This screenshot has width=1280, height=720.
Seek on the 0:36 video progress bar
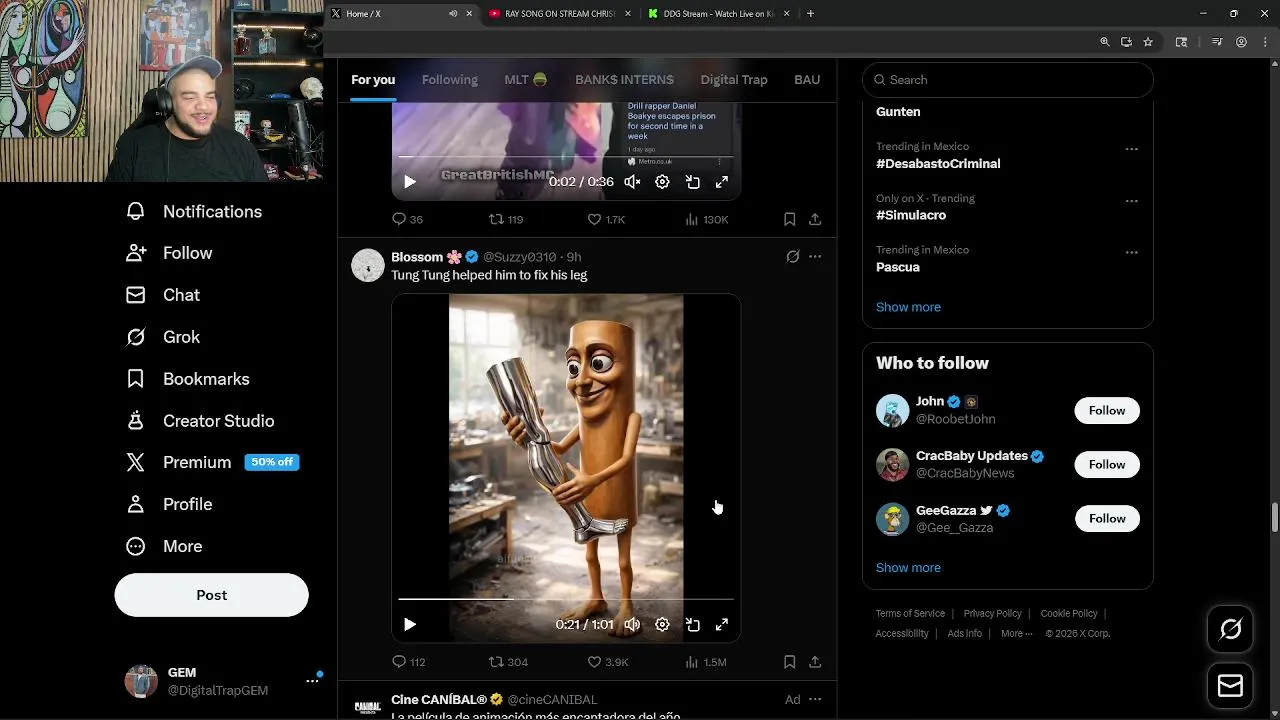tap(565, 157)
